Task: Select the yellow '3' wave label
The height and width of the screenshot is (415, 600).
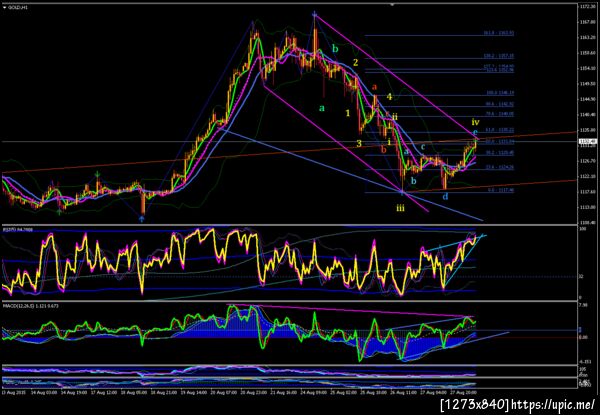Action: (x=359, y=143)
